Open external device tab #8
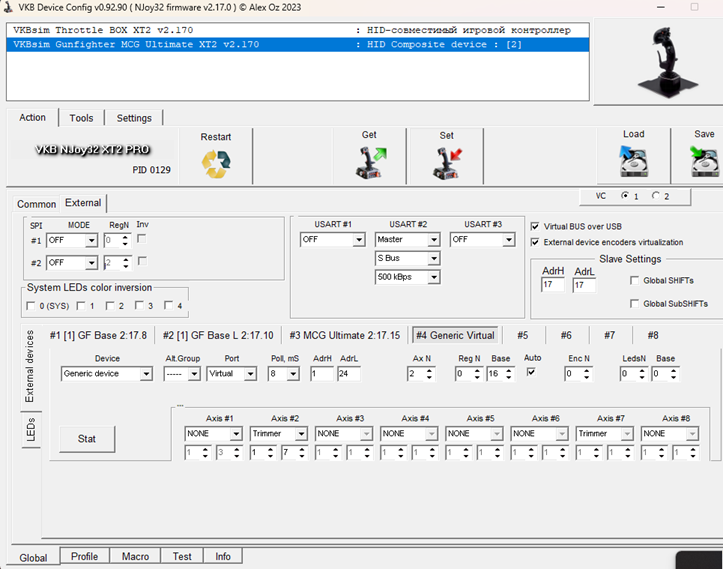Image resolution: width=723 pixels, height=569 pixels. point(653,335)
